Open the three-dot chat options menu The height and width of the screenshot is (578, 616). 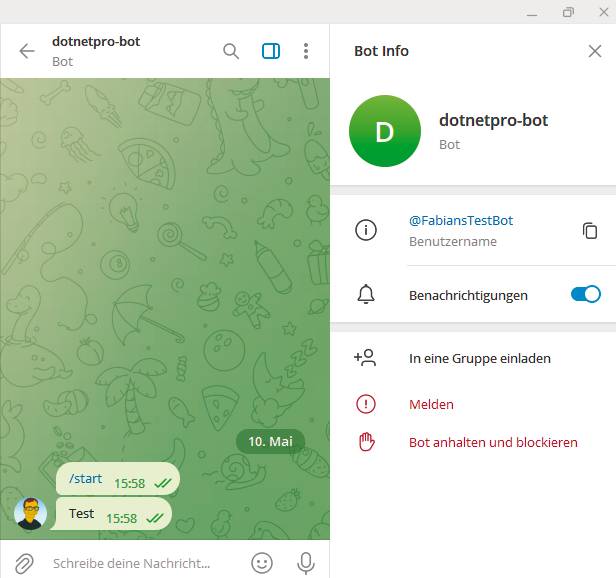(306, 51)
